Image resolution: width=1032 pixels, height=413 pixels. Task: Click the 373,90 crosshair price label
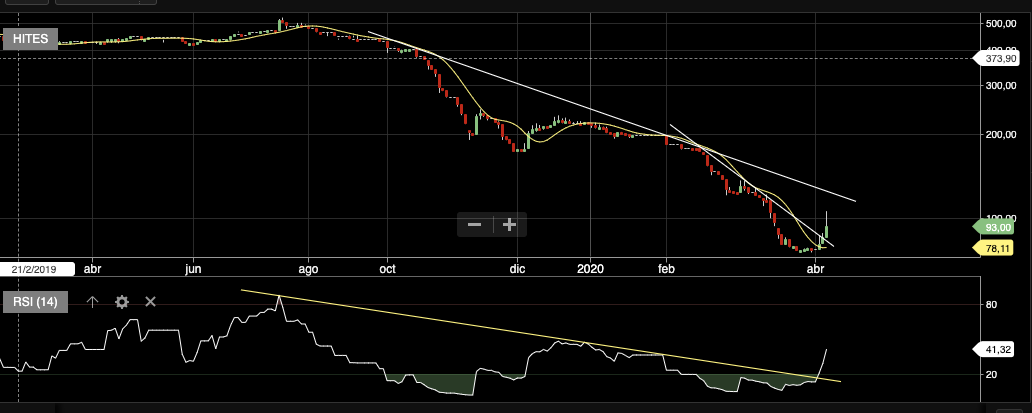[1001, 59]
